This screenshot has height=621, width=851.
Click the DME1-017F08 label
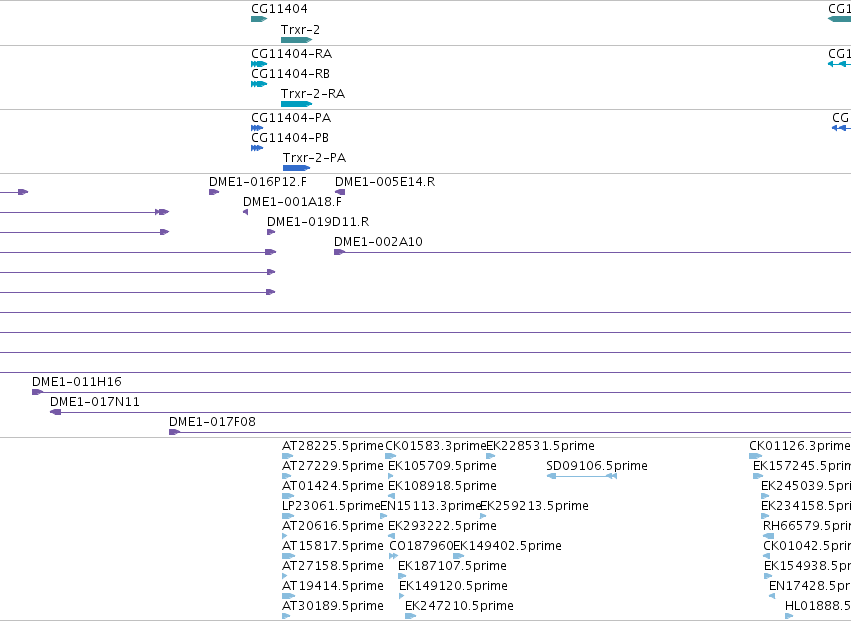tap(212, 422)
